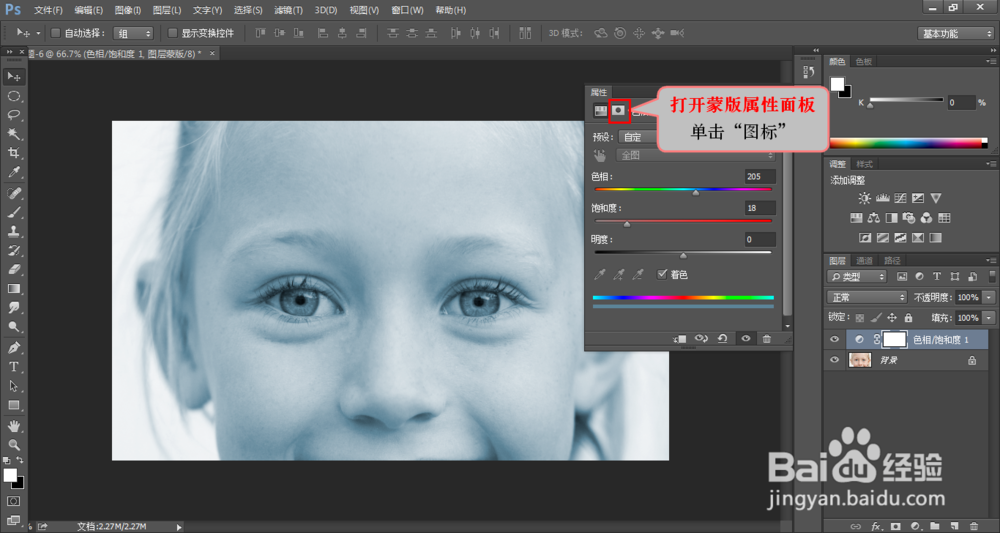This screenshot has width=1000, height=533.
Task: Enable the Auto-Select (自动选择) checkbox
Action: tap(55, 33)
